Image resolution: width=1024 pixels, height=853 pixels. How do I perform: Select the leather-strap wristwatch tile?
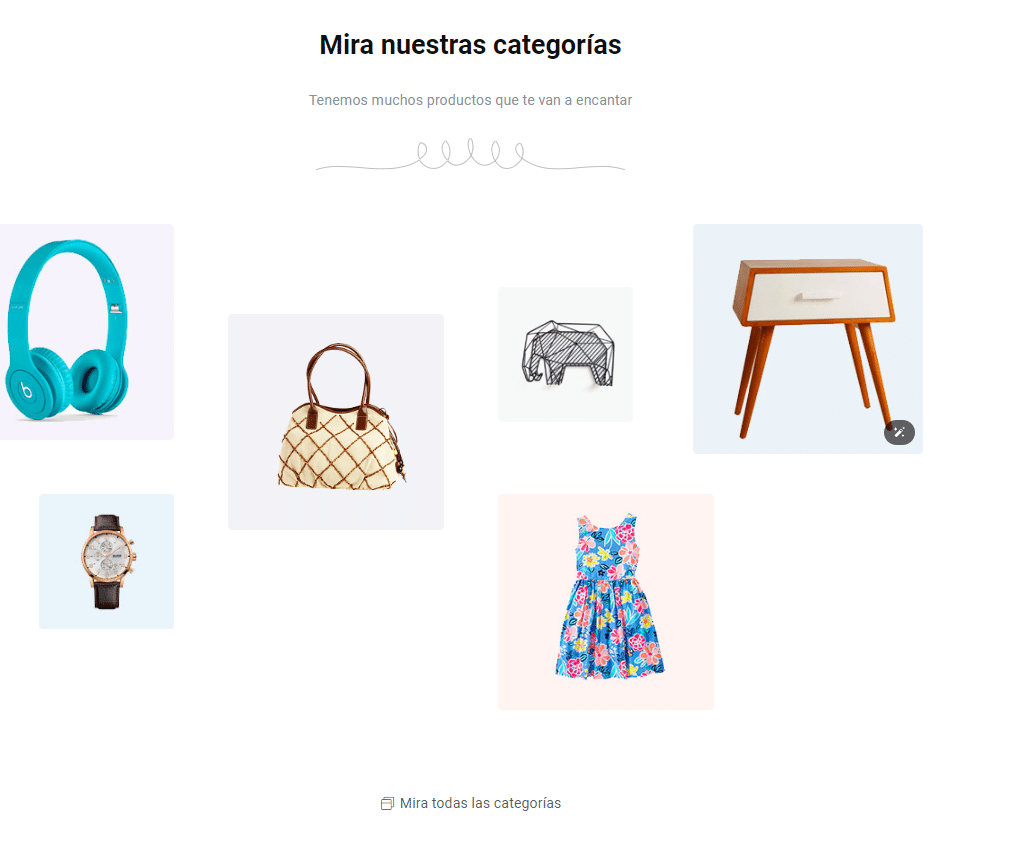(106, 562)
